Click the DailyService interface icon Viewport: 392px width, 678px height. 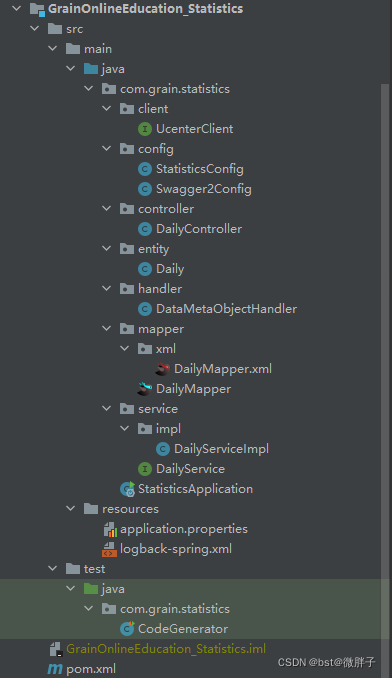[x=145, y=469]
